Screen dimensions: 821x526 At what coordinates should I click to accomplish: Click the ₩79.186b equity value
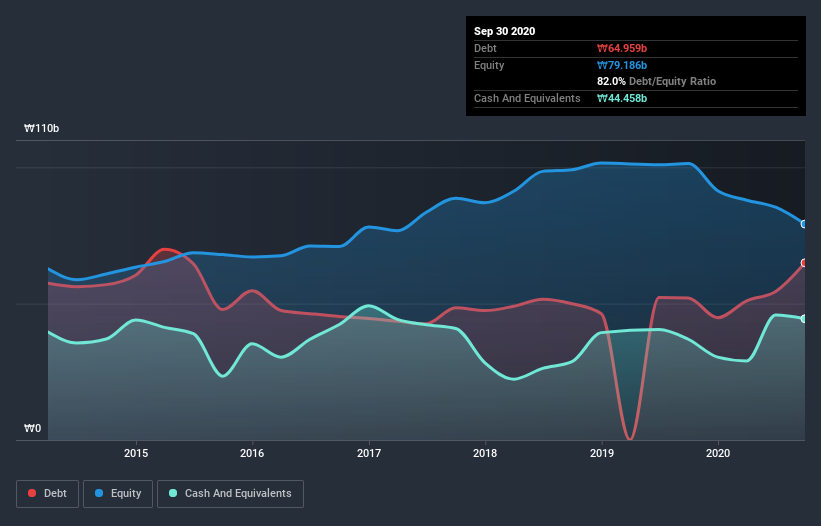pos(622,65)
